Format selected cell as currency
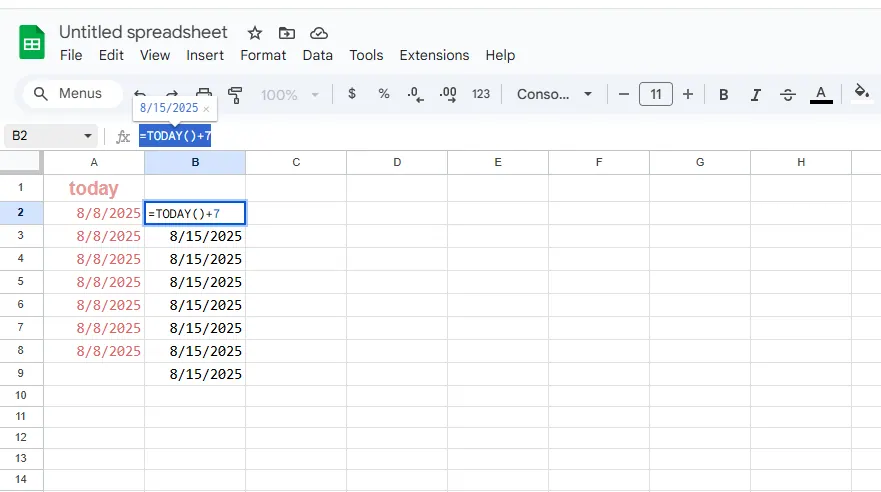881x492 pixels. coord(352,94)
